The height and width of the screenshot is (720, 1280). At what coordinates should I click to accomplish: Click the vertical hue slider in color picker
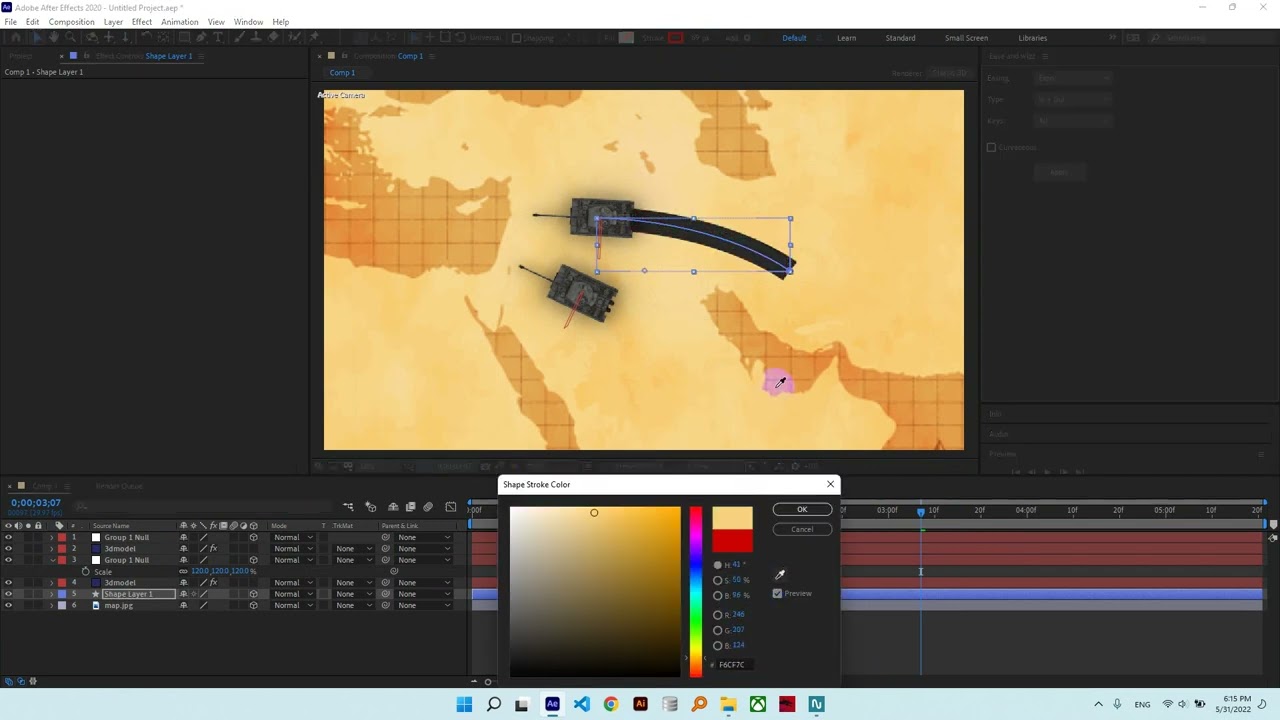pyautogui.click(x=695, y=592)
